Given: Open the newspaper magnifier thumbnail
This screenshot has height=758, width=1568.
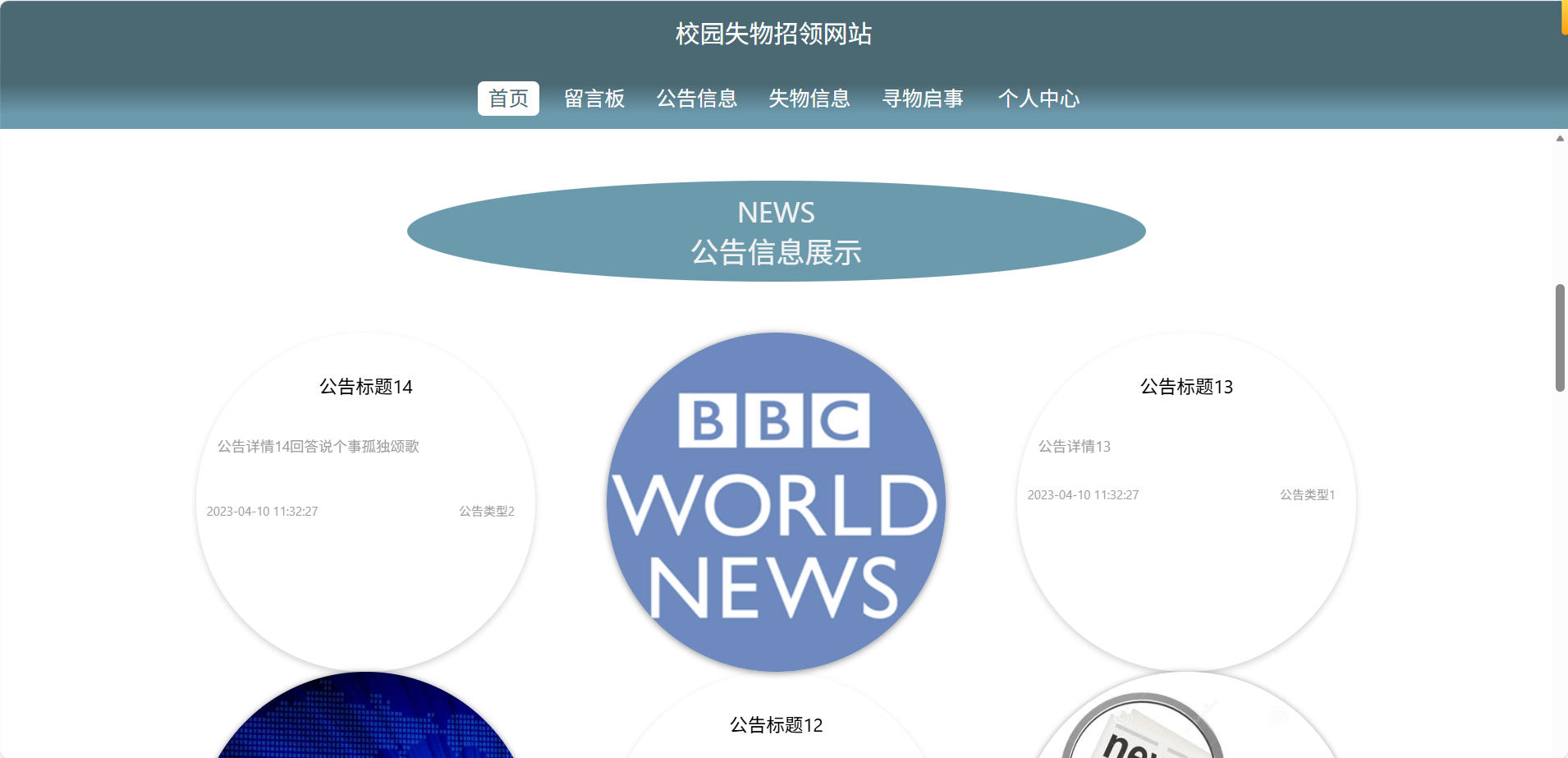Looking at the screenshot, I should (x=1186, y=715).
